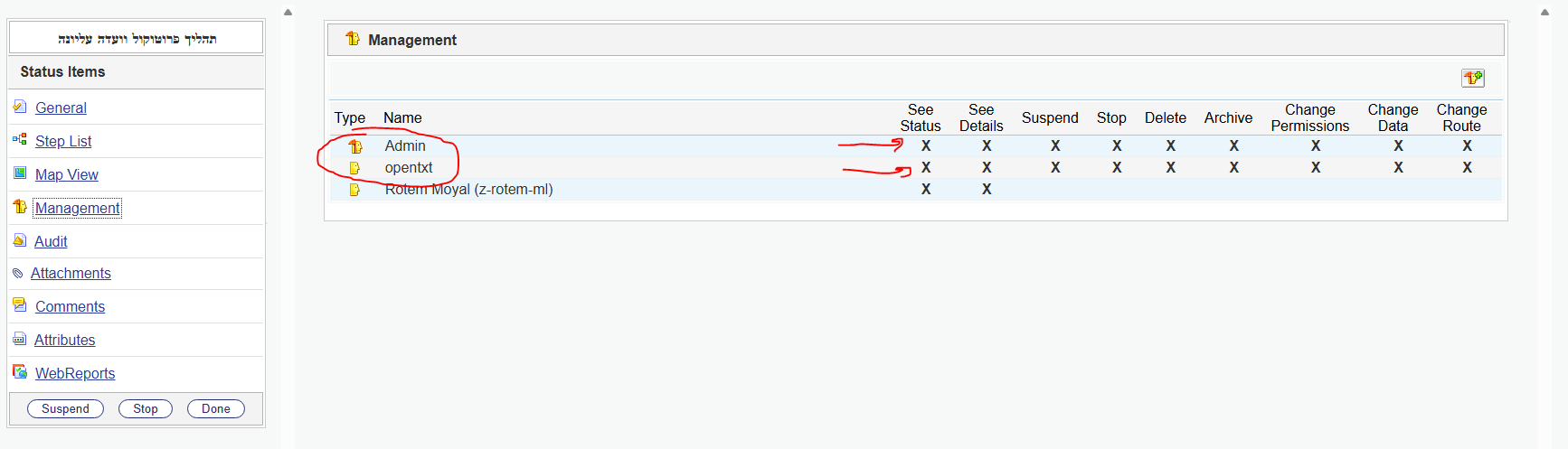Image resolution: width=1568 pixels, height=449 pixels.
Task: Click the WebReports icon
Action: point(20,372)
